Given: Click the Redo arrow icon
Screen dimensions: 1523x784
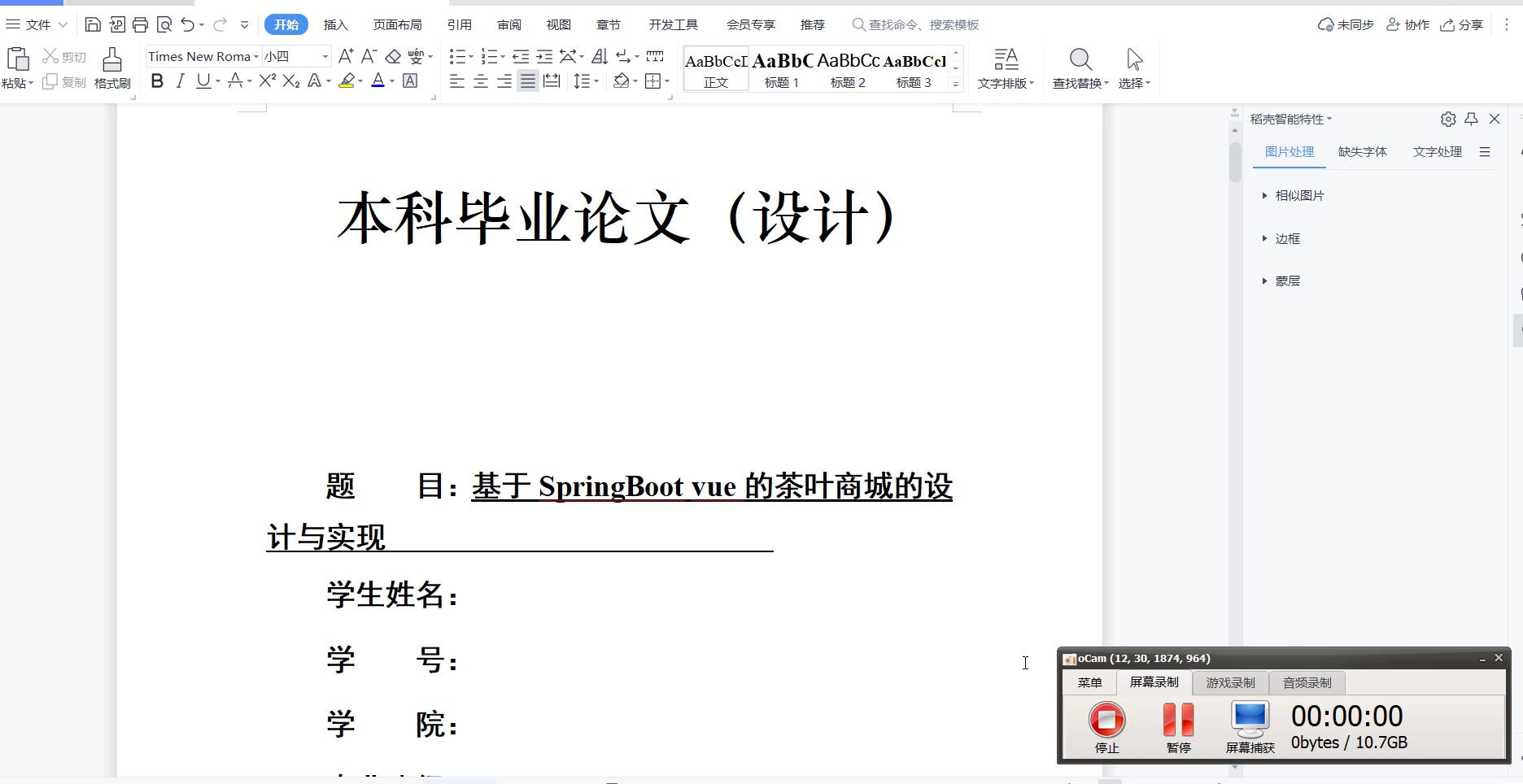Looking at the screenshot, I should click(x=220, y=24).
